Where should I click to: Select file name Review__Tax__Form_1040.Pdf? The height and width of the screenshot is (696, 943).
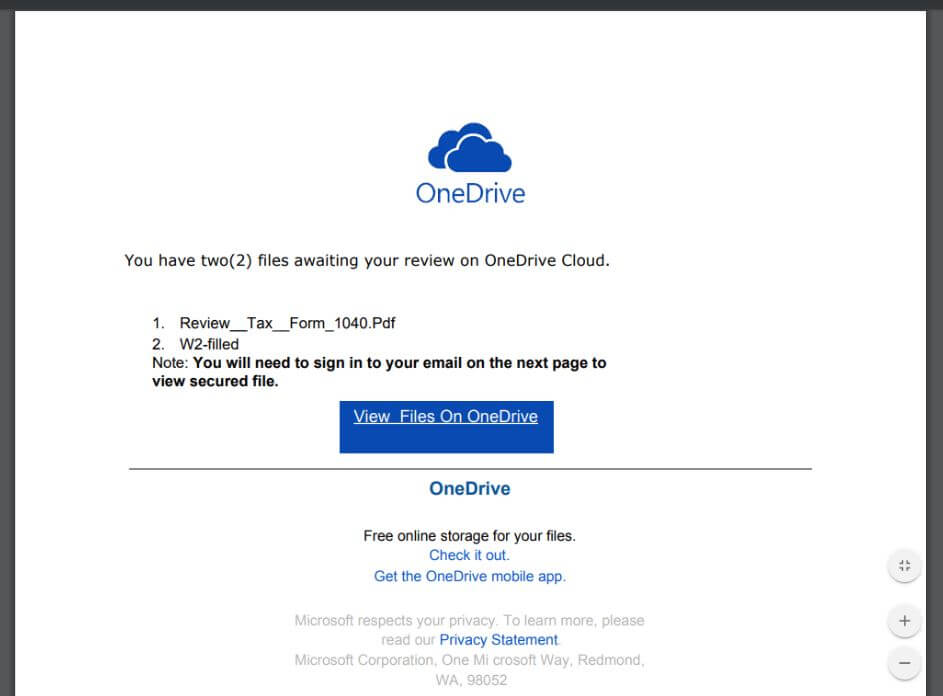pos(287,323)
